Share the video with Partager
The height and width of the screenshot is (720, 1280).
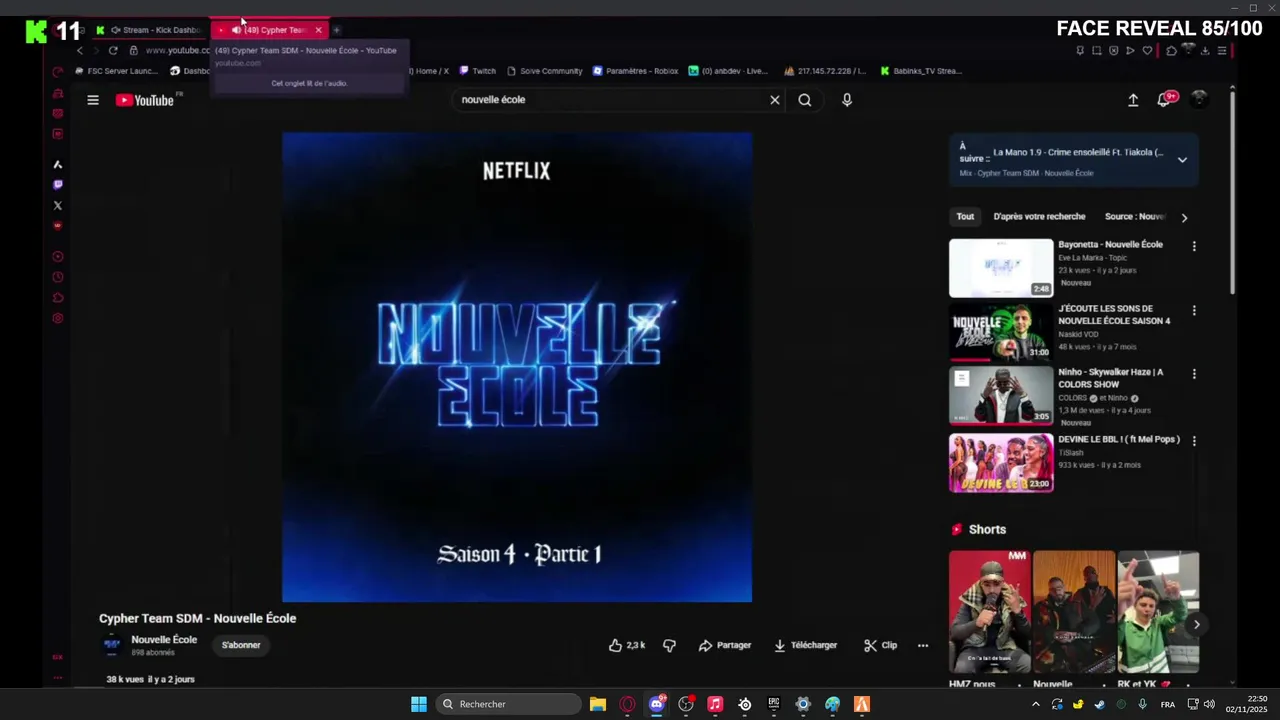pyautogui.click(x=725, y=645)
